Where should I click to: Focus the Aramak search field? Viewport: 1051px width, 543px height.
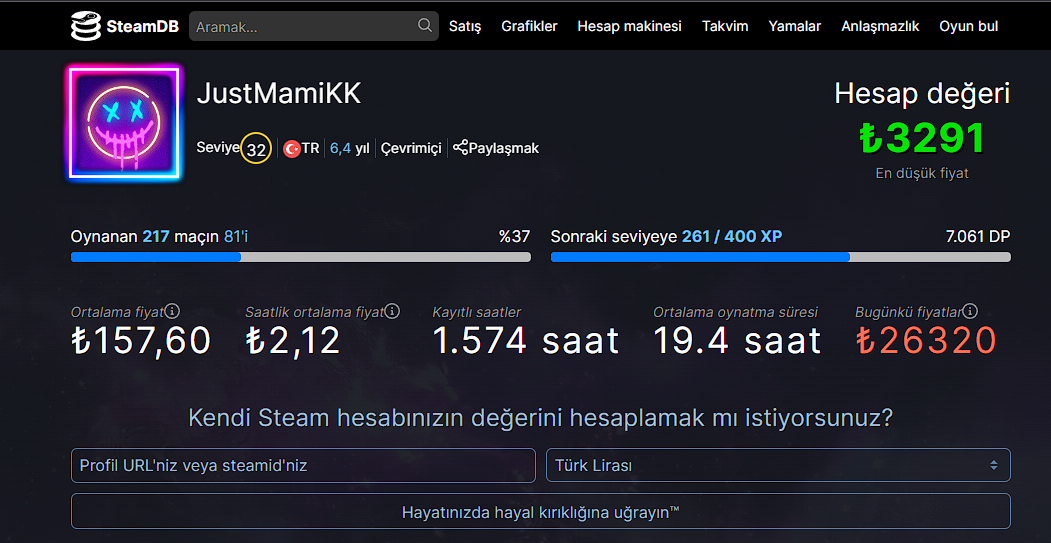pyautogui.click(x=314, y=26)
